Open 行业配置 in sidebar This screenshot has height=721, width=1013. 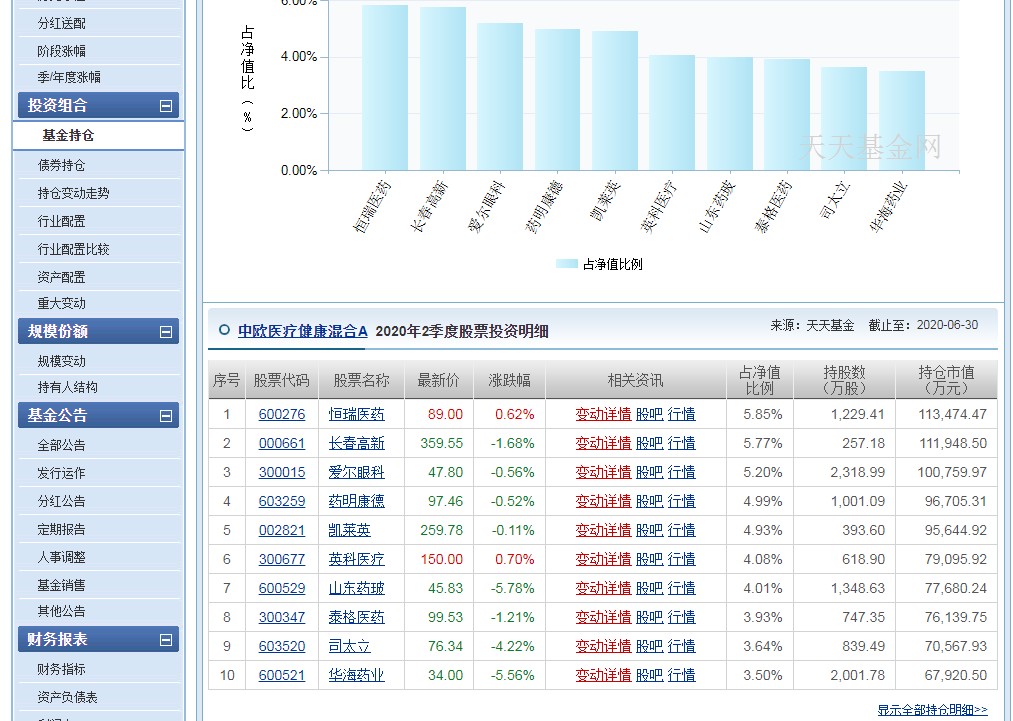click(61, 221)
